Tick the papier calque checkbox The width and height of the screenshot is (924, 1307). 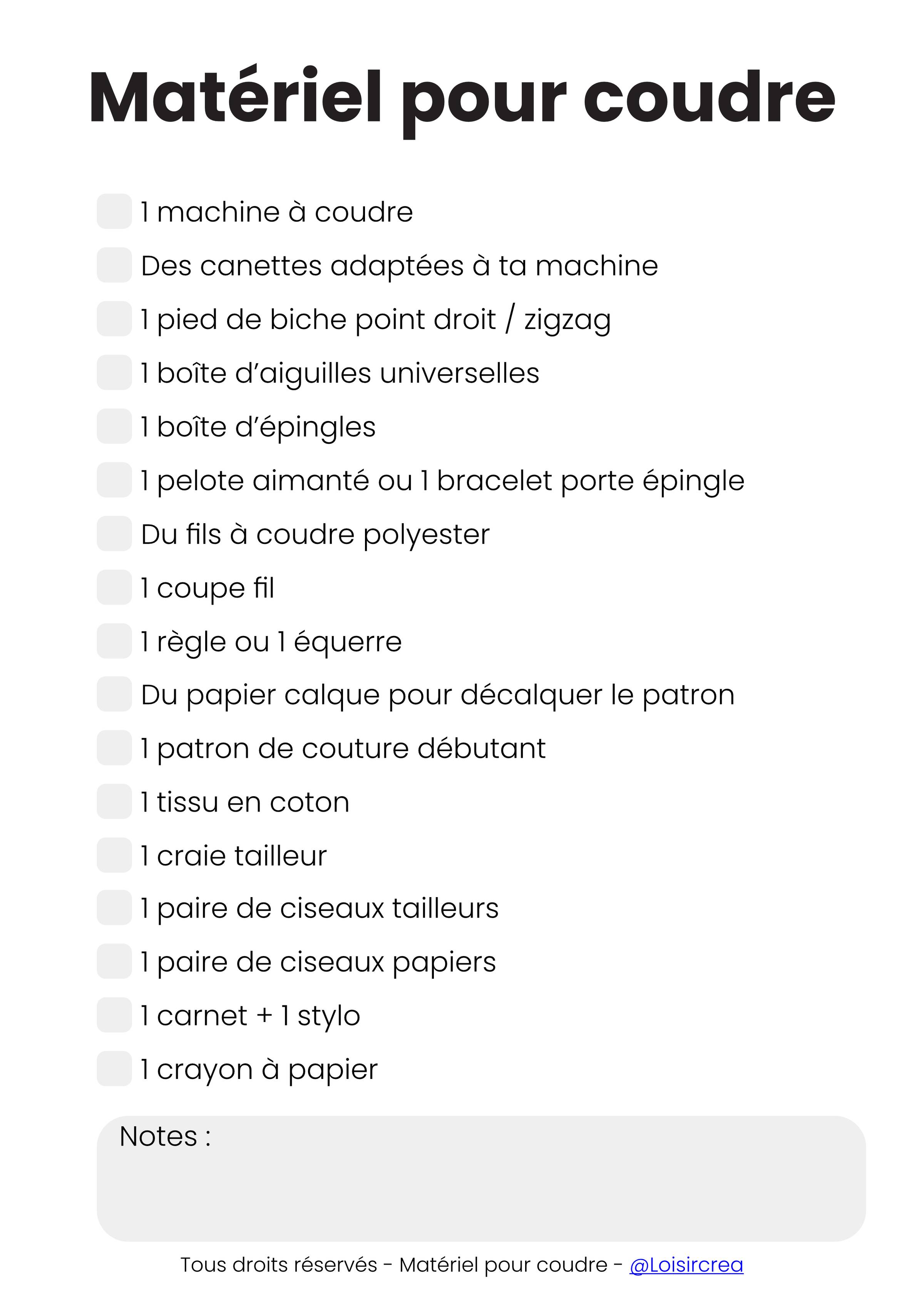pyautogui.click(x=114, y=694)
